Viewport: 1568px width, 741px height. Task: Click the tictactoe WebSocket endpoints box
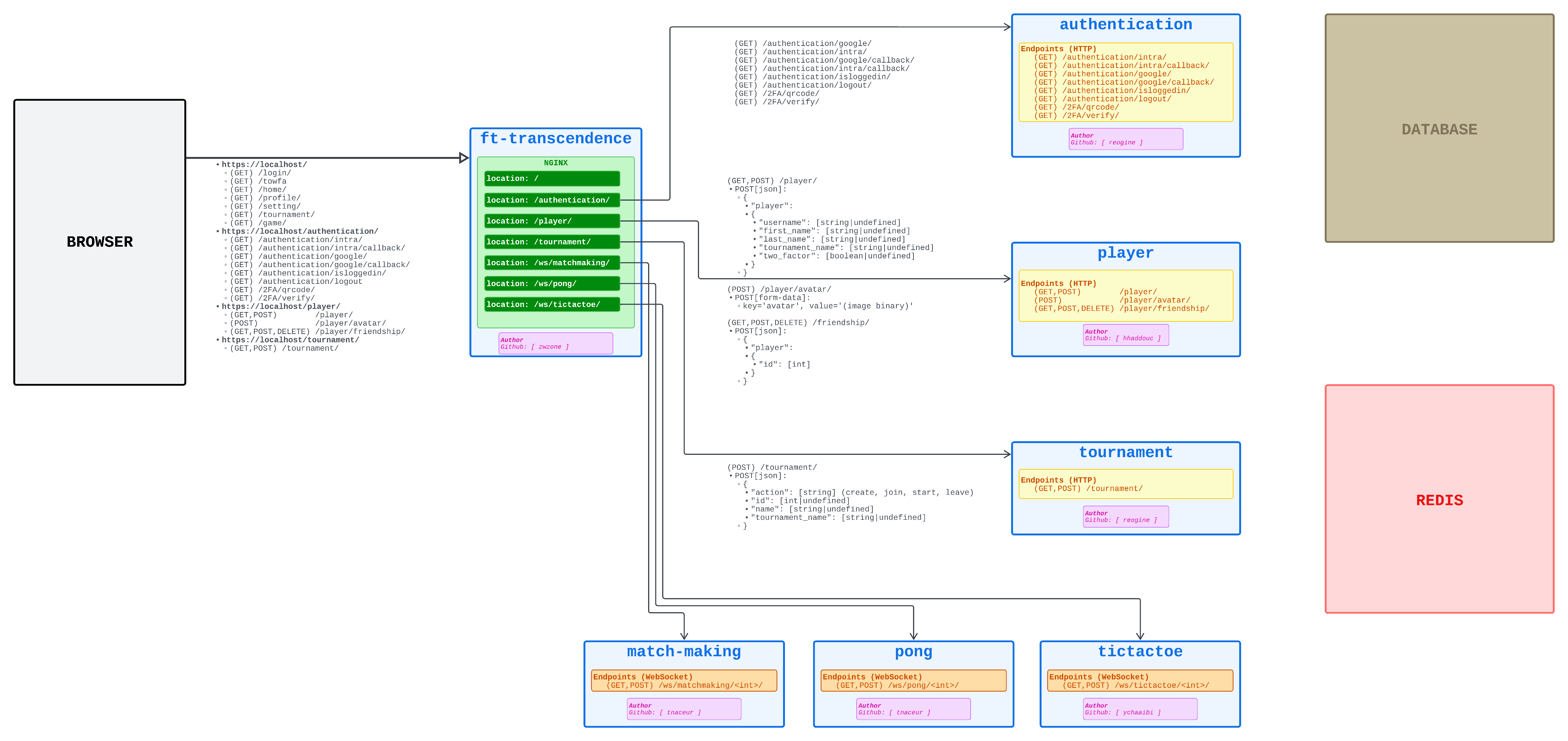pos(1140,681)
